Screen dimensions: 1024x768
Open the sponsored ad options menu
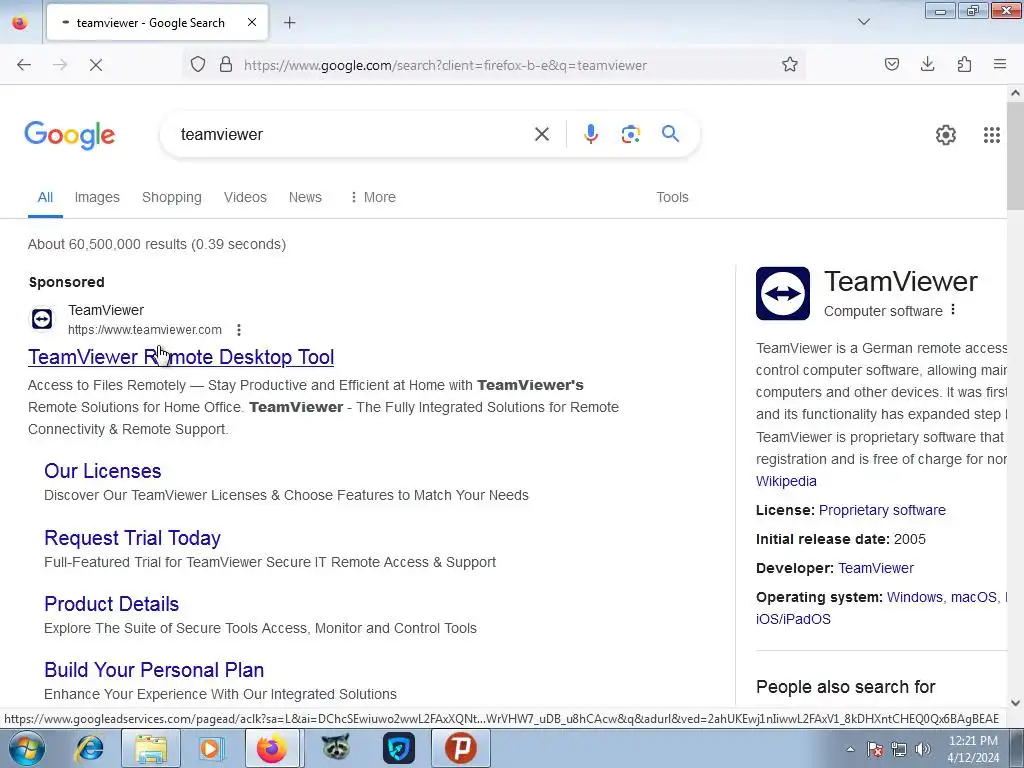[239, 330]
